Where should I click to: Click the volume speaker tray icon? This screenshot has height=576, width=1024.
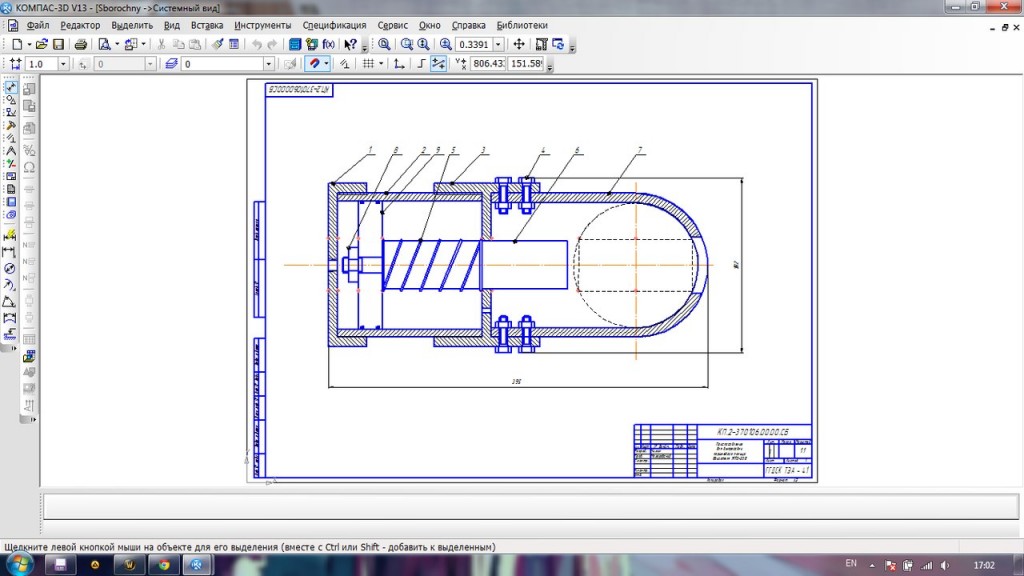tap(945, 566)
